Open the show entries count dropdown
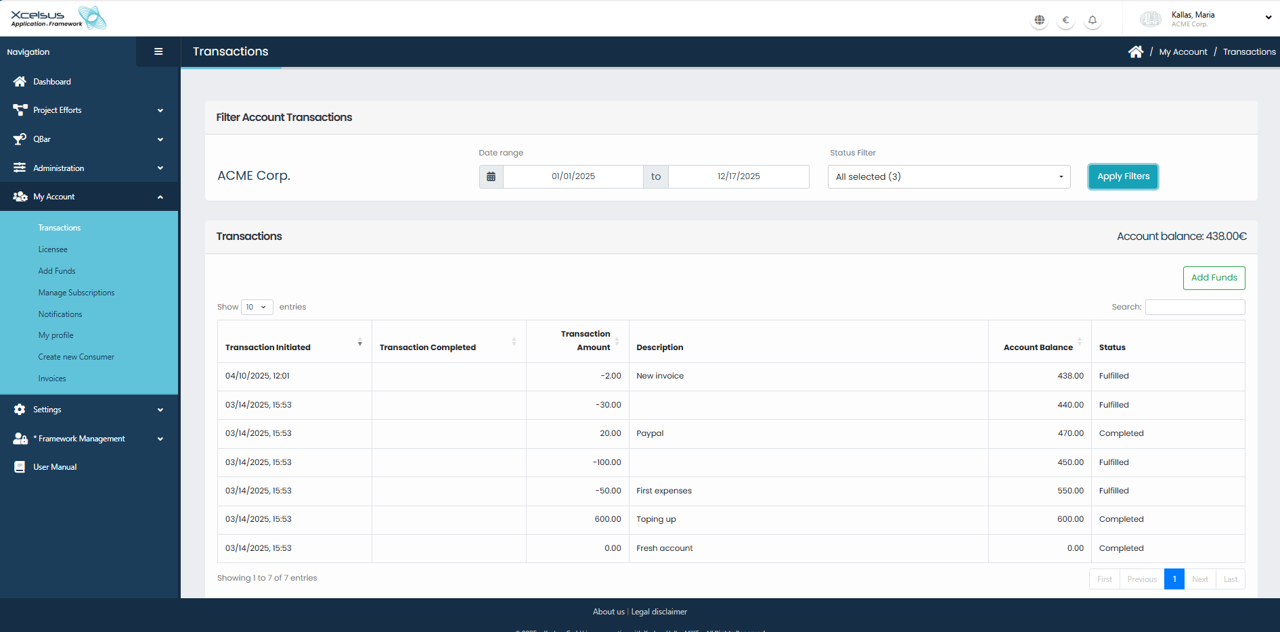 point(257,307)
